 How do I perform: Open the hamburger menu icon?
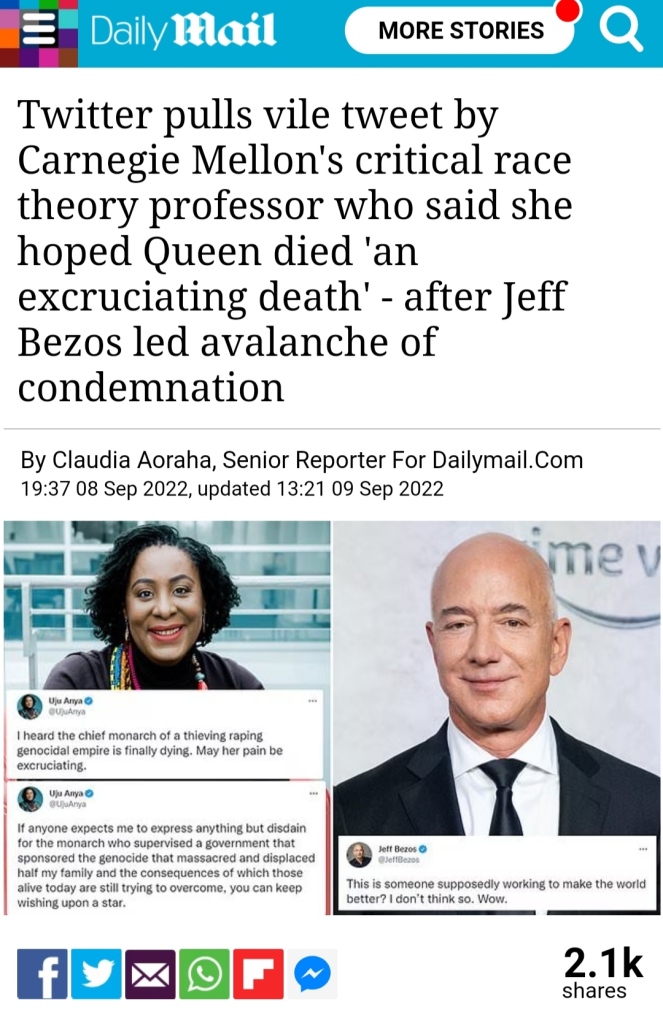coord(39,31)
